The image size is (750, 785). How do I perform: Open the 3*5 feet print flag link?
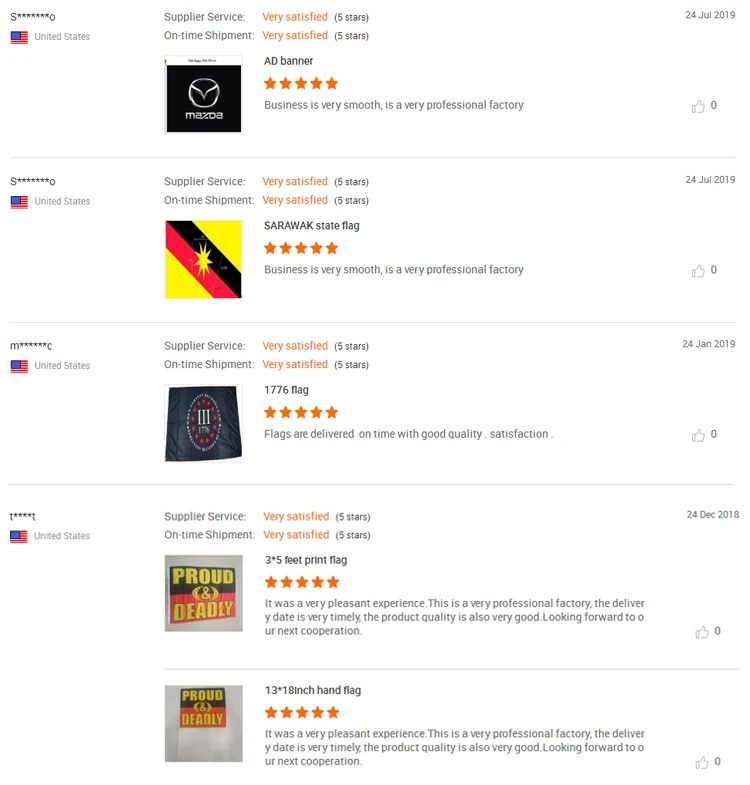point(306,560)
